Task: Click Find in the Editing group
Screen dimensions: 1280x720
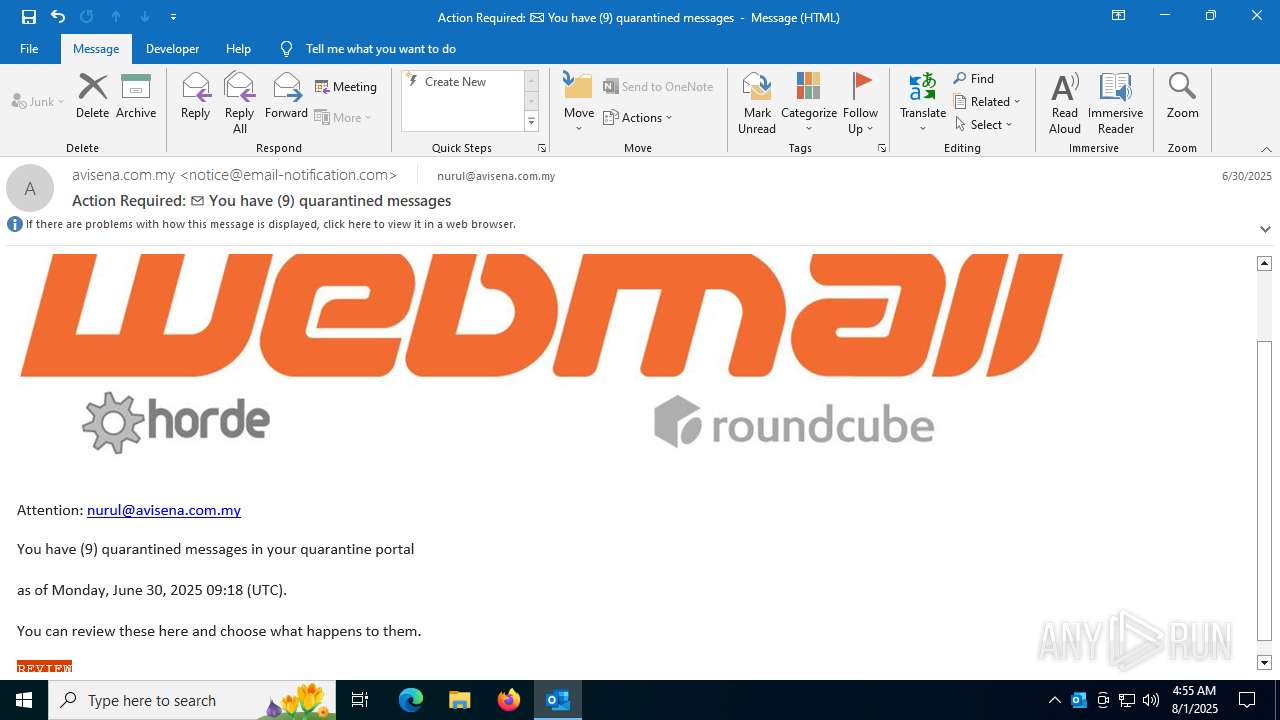Action: click(974, 78)
